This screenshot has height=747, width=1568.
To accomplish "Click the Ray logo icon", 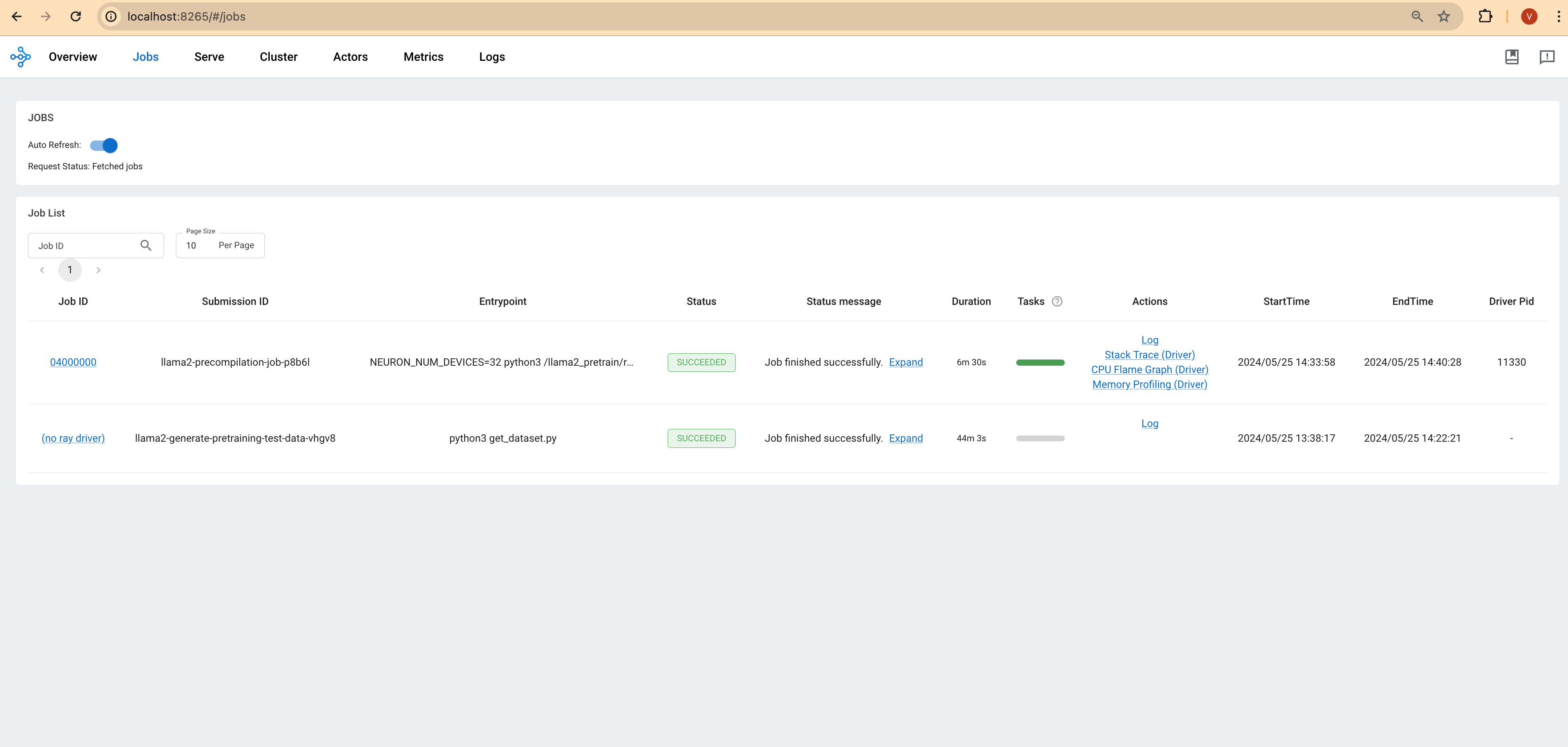I will coord(20,57).
